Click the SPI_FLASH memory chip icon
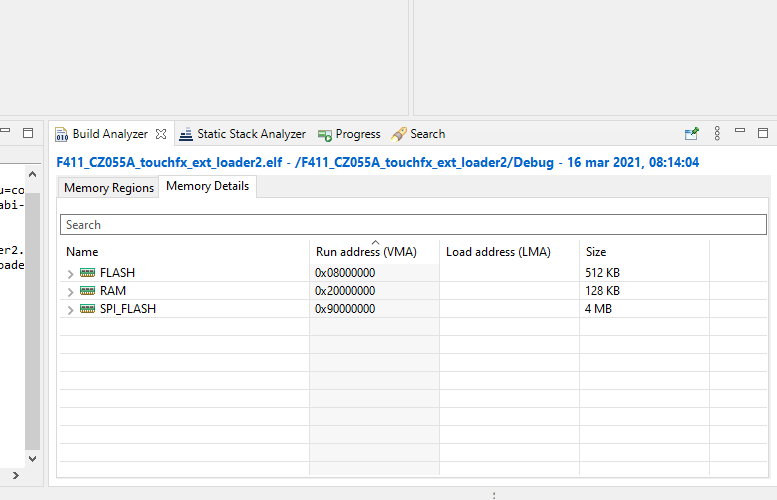The image size is (777, 500). click(x=87, y=309)
